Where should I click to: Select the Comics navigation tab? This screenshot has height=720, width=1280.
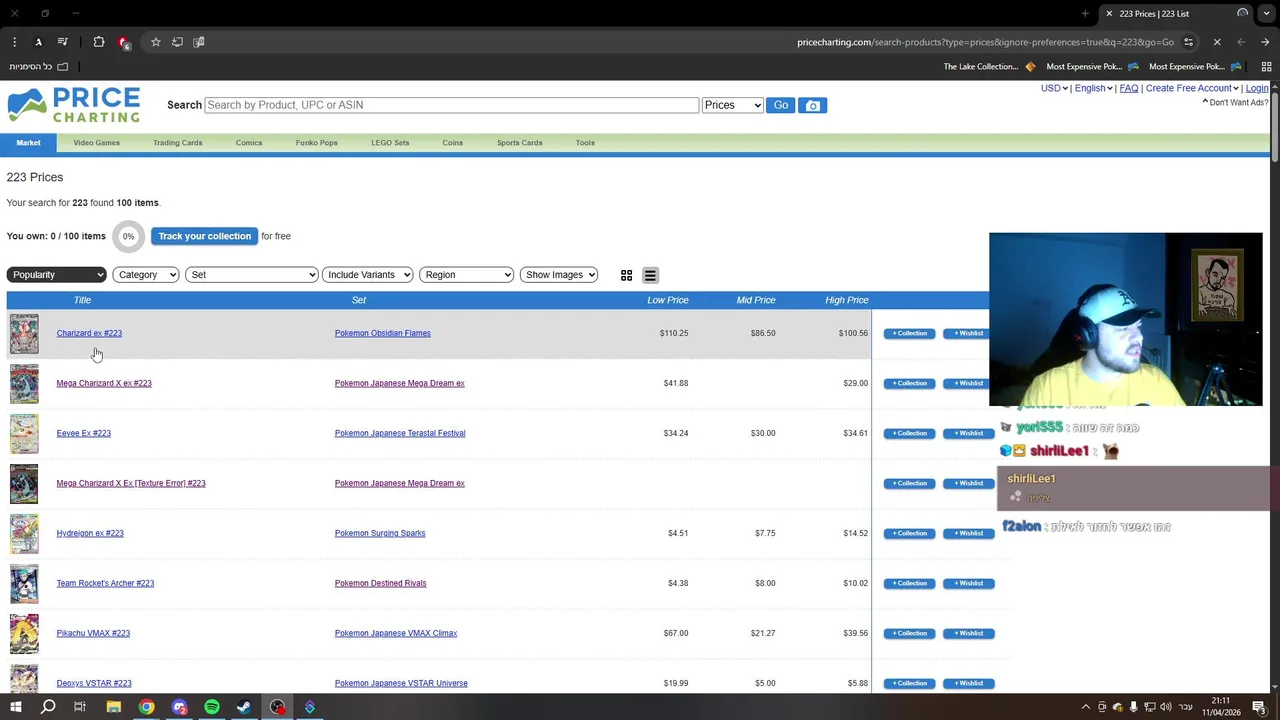point(249,143)
